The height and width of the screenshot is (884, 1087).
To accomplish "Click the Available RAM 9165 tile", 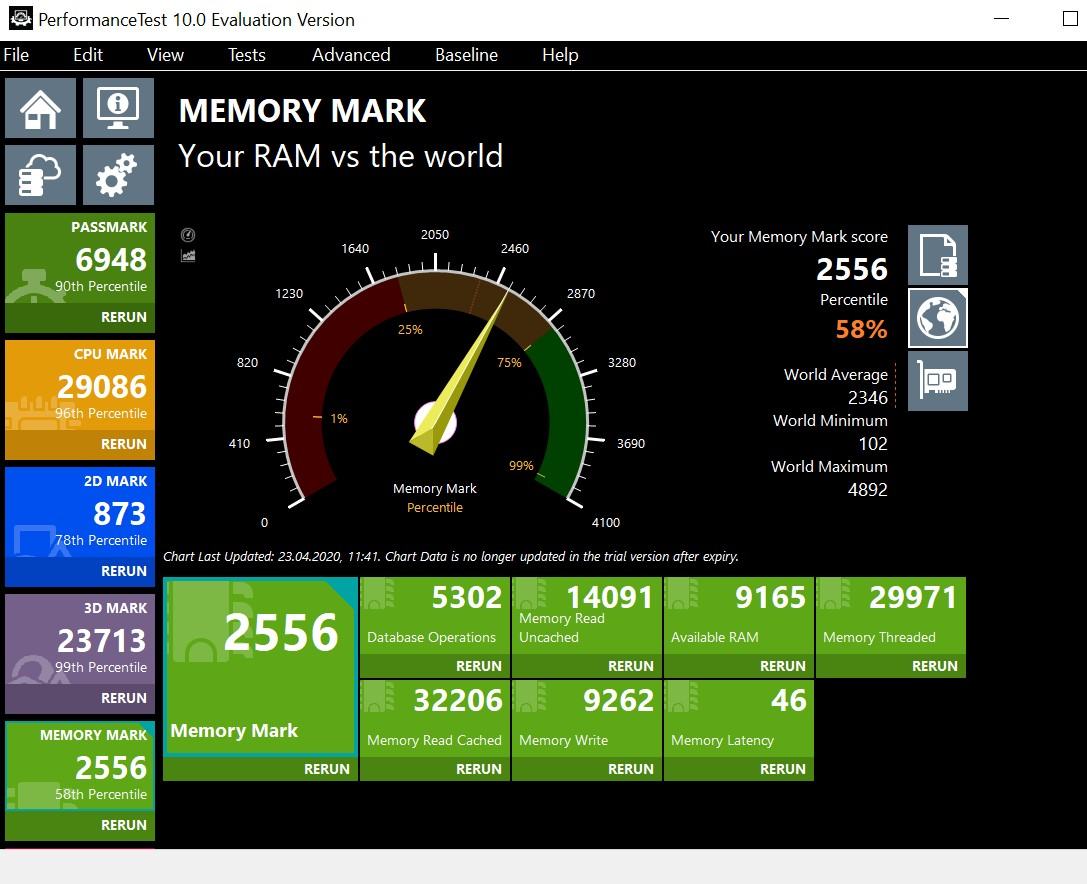I will point(738,616).
